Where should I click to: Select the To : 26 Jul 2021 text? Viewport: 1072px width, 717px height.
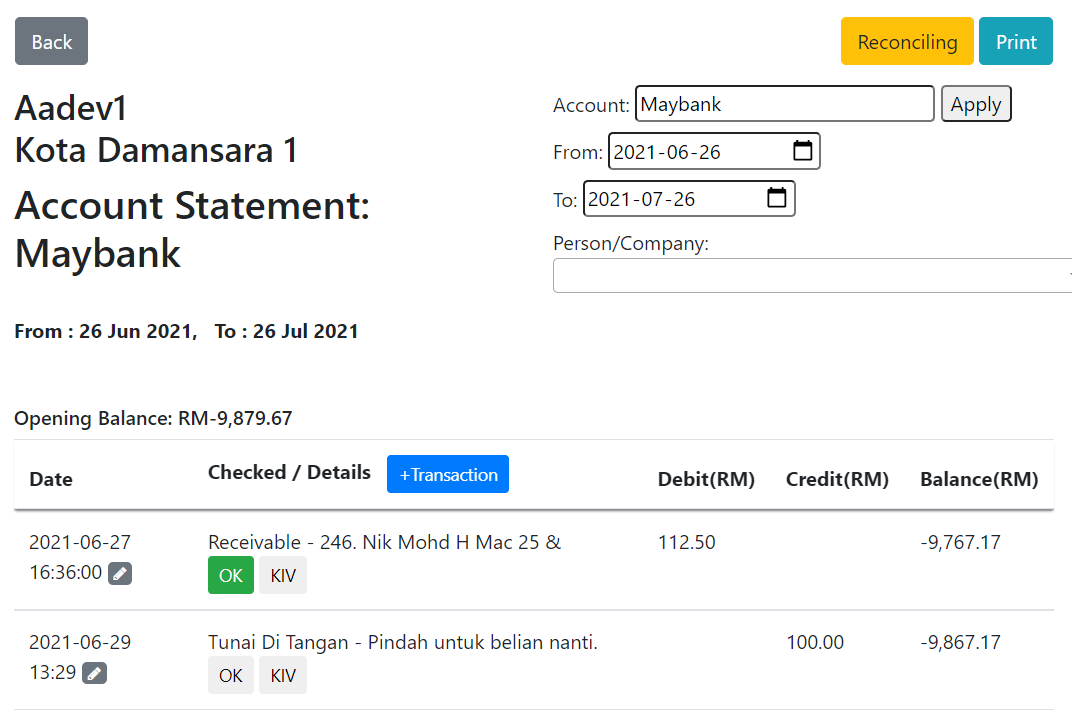coord(286,332)
